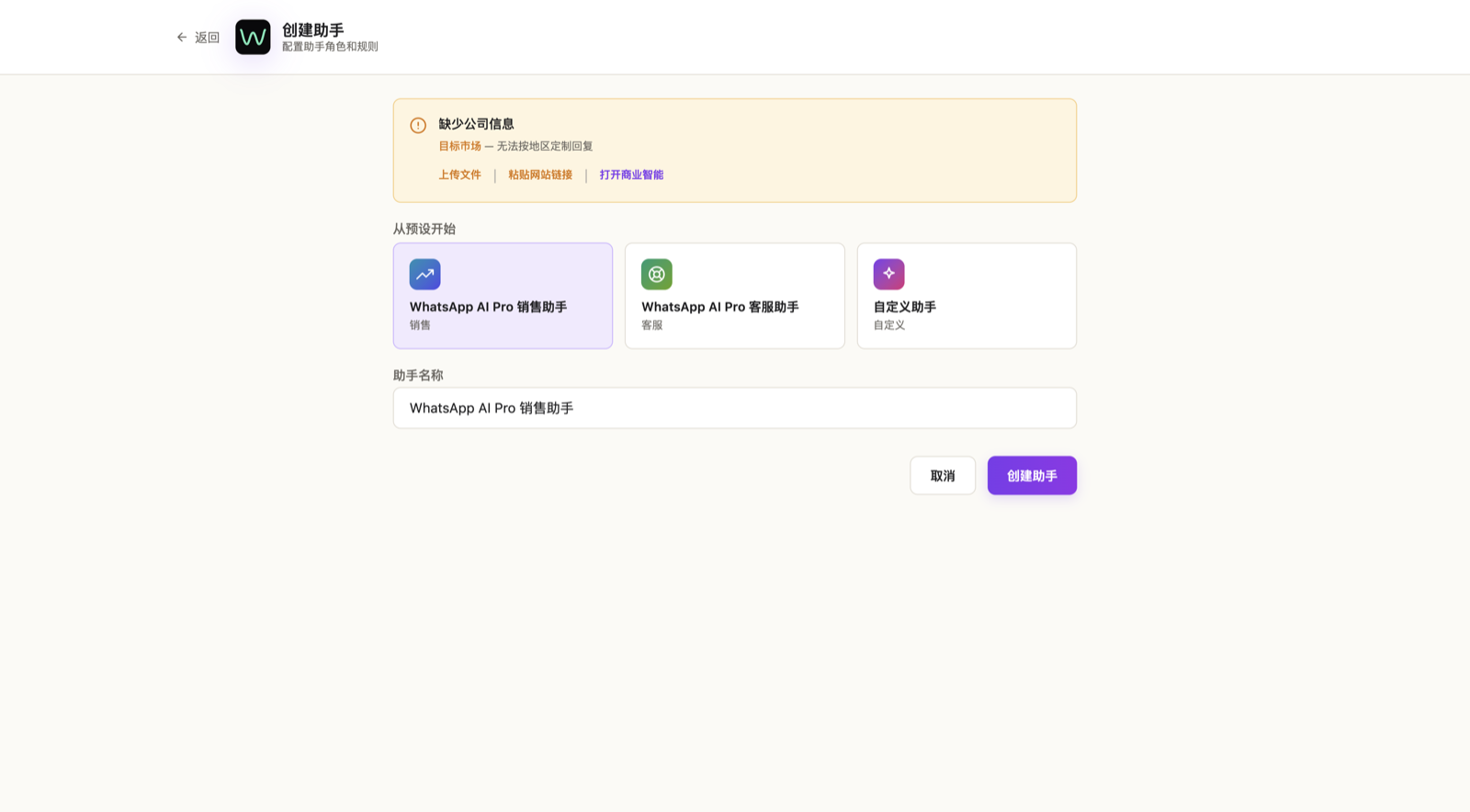Viewport: 1470px width, 812px height.
Task: Select the WhatsApp AI Pro 客服助手 preset card
Action: pyautogui.click(x=735, y=296)
